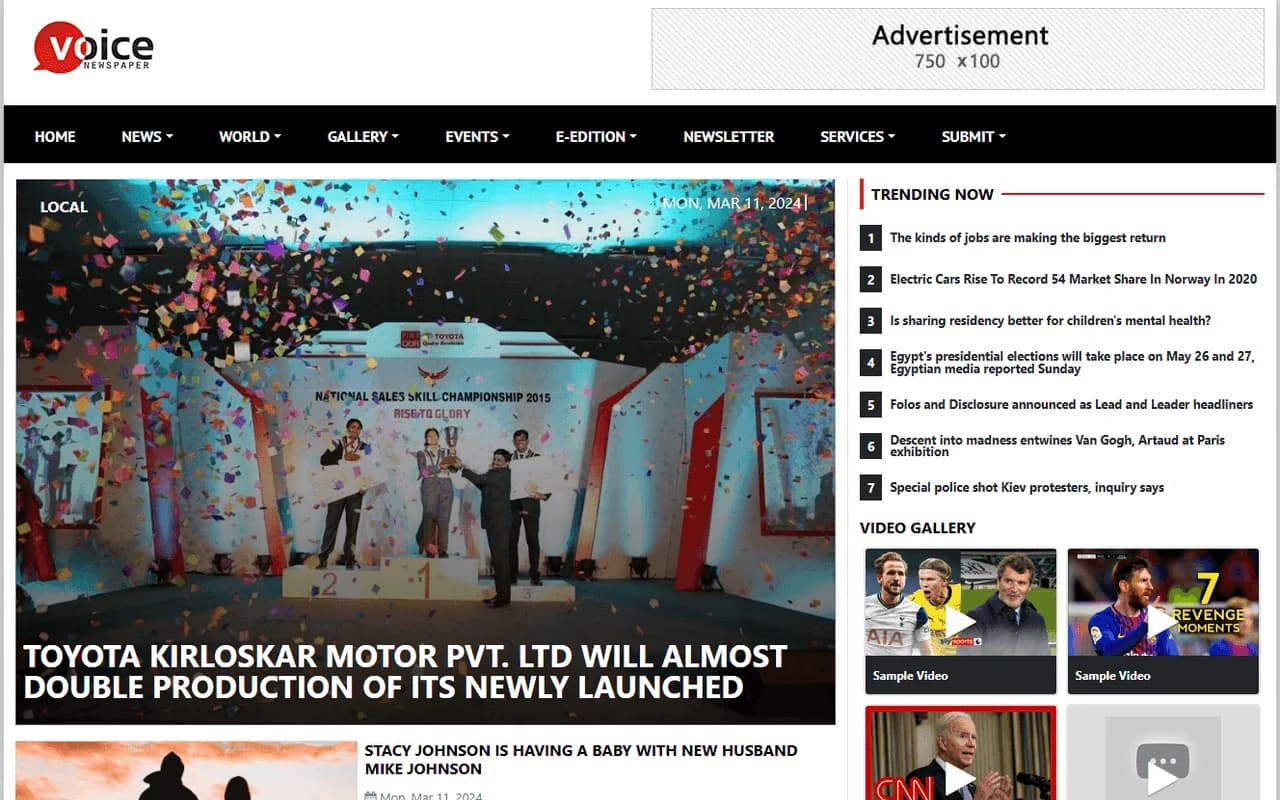
Task: Open the Stacy Johnson baby article
Action: [x=581, y=759]
